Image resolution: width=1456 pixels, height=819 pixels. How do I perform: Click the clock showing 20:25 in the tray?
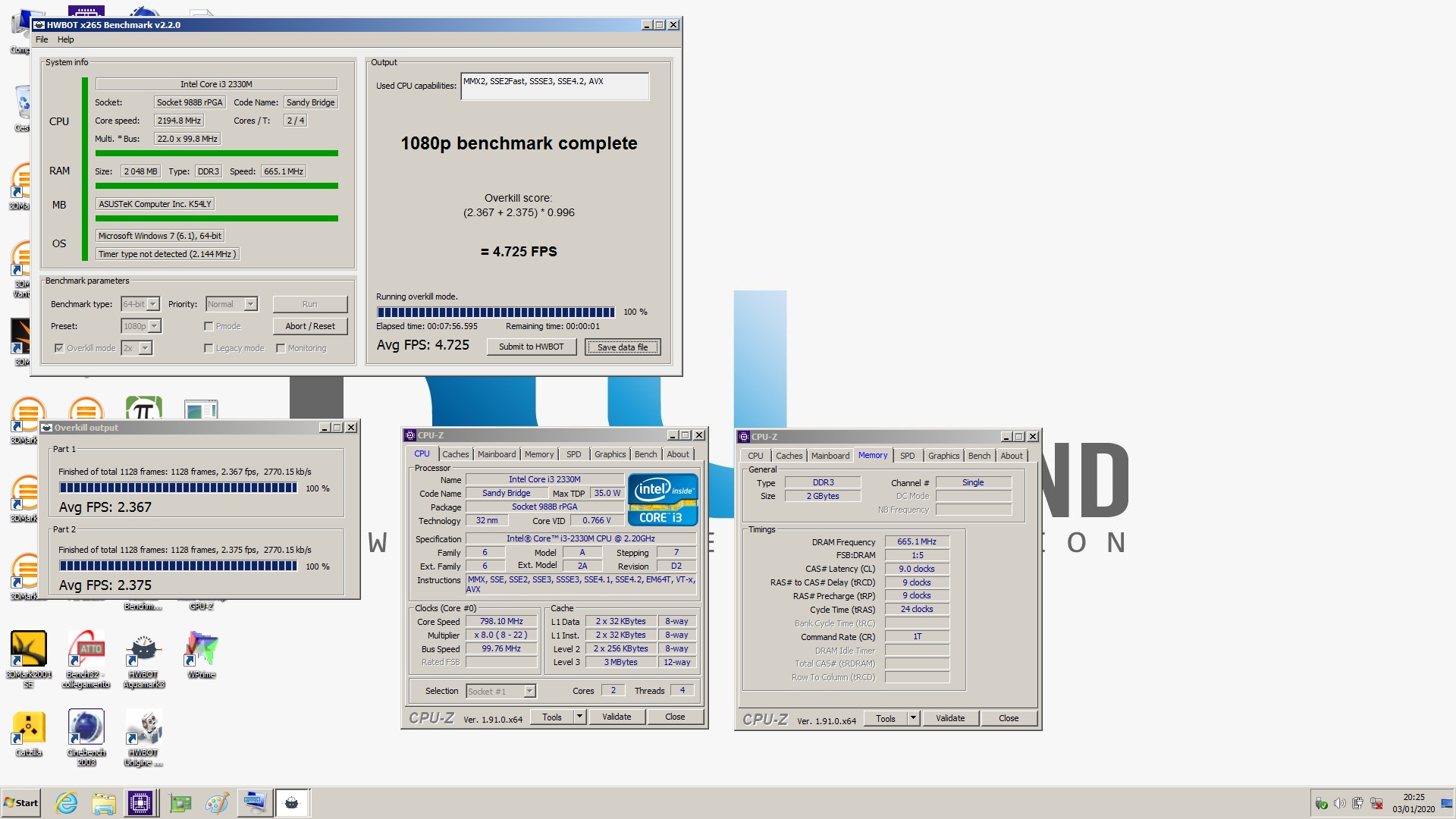coord(1414,798)
